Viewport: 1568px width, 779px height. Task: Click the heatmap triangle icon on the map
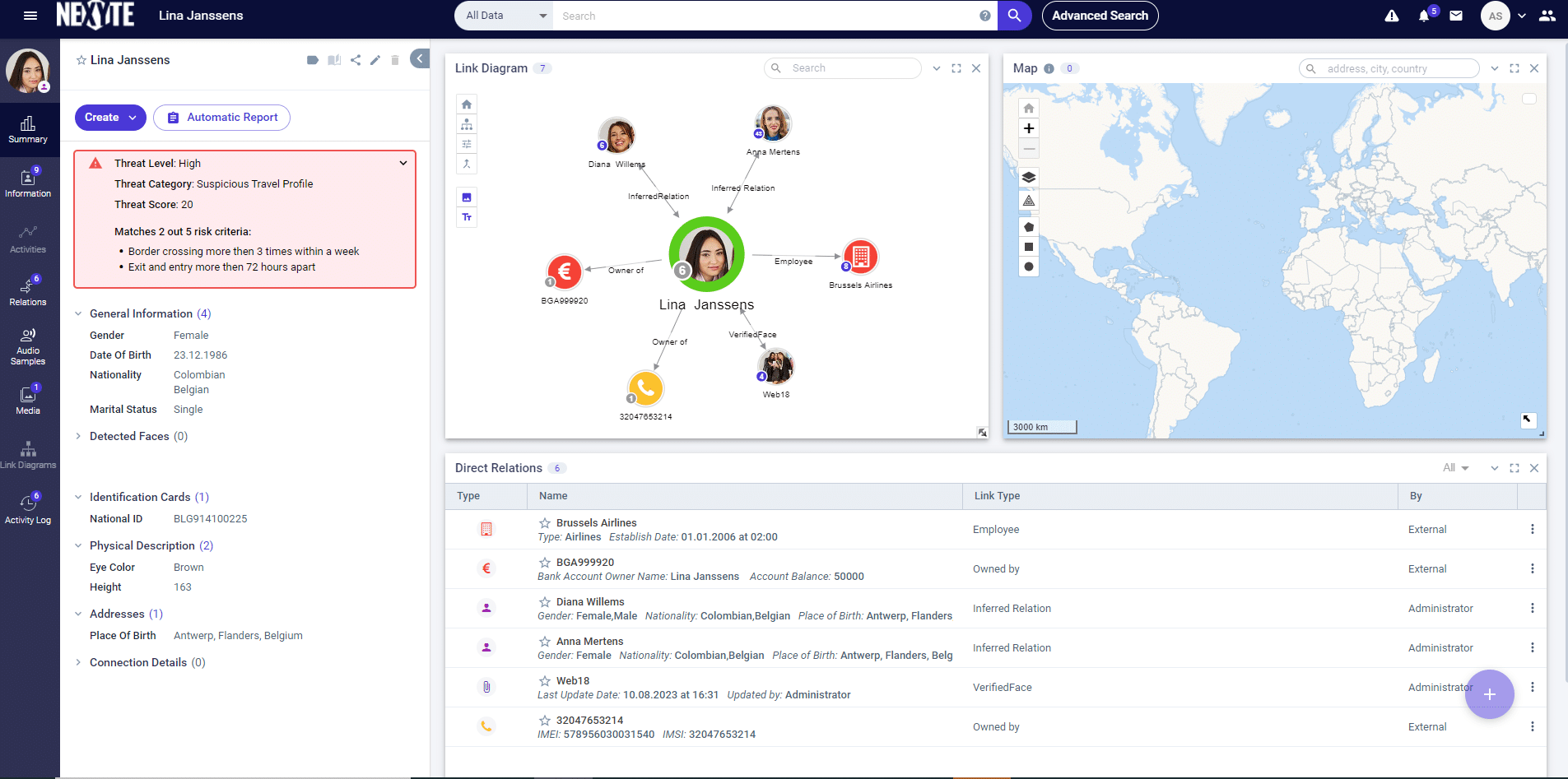[1028, 200]
